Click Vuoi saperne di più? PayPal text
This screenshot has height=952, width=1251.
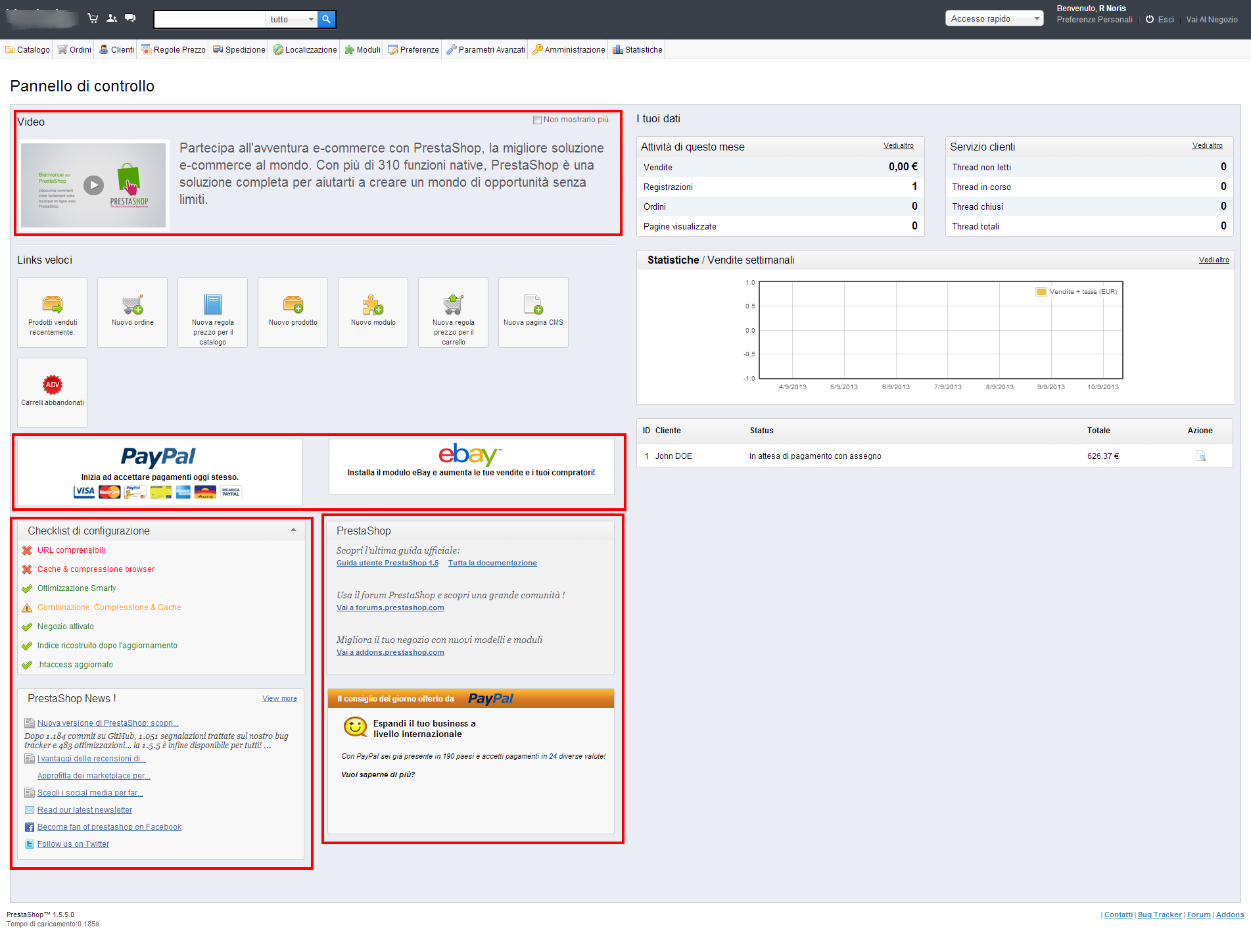pyautogui.click(x=378, y=774)
